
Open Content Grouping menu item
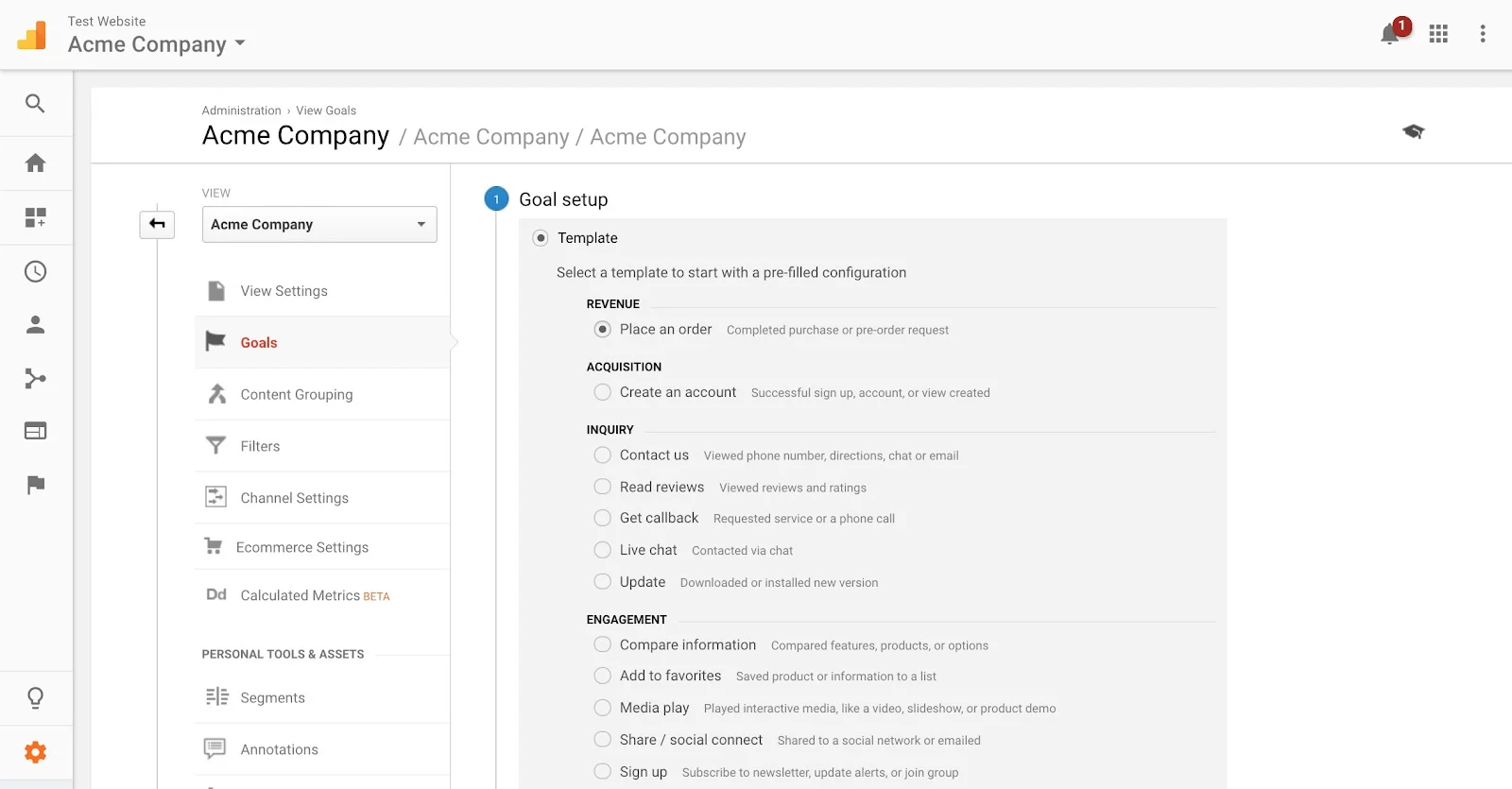click(x=322, y=394)
